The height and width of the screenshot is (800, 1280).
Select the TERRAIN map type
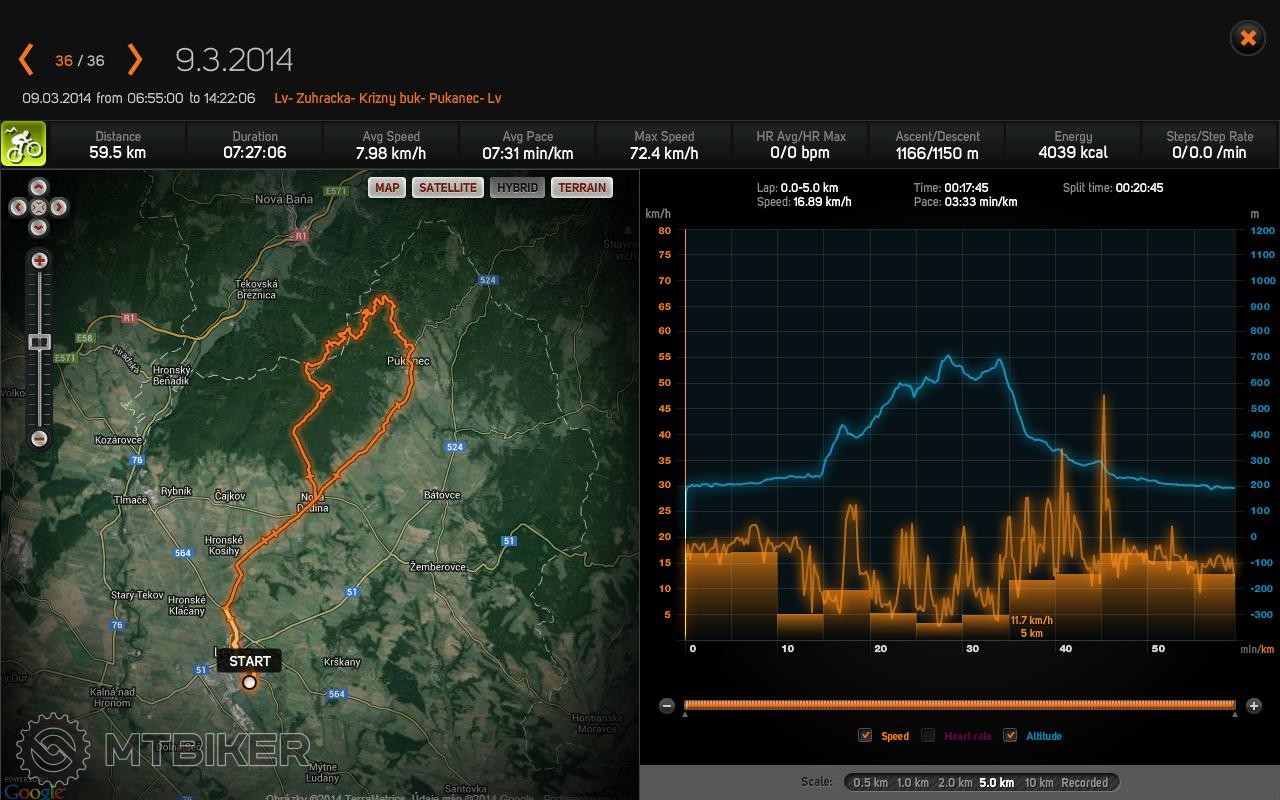coord(582,187)
